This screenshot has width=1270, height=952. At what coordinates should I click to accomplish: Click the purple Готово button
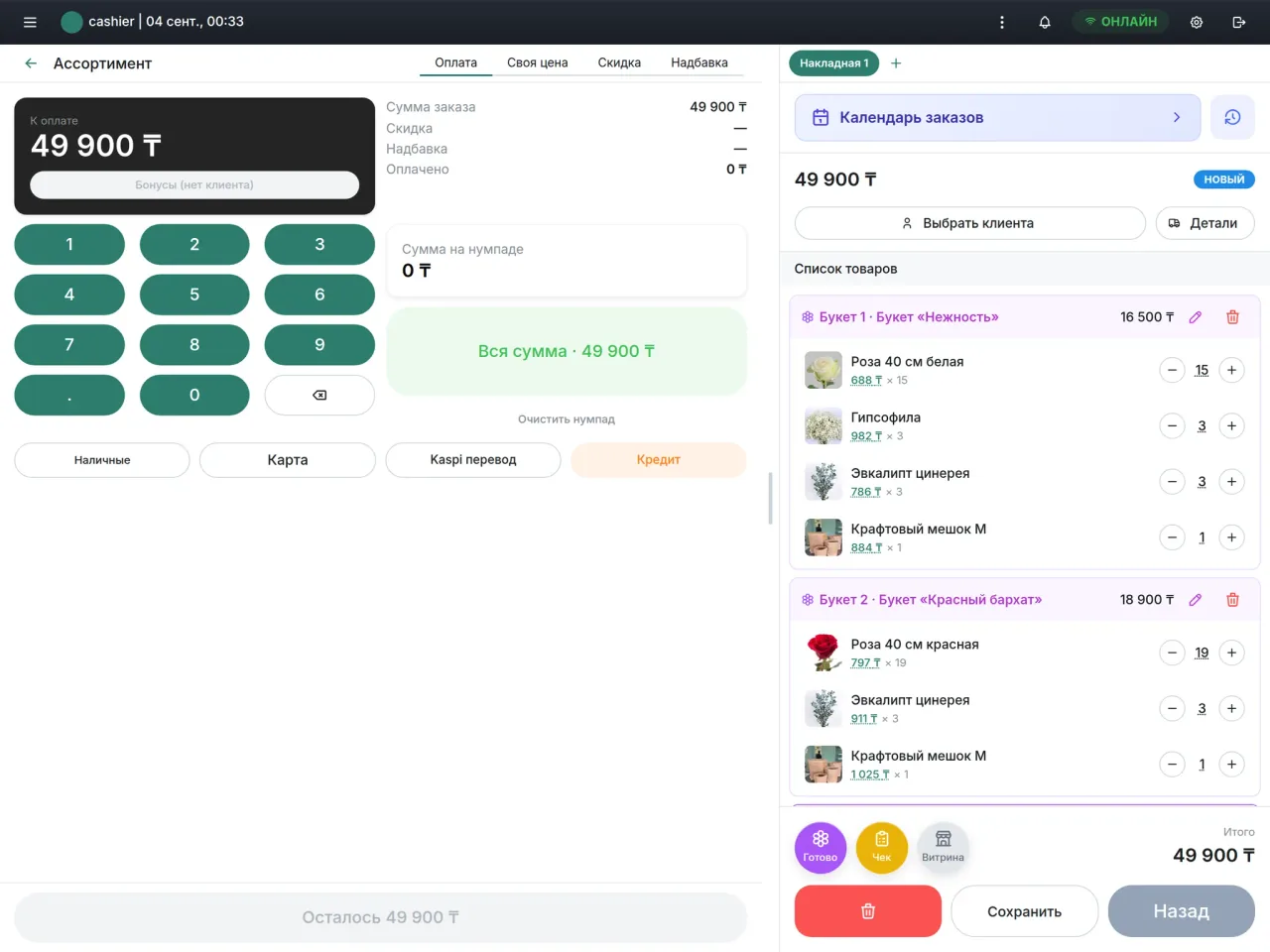[x=821, y=848]
